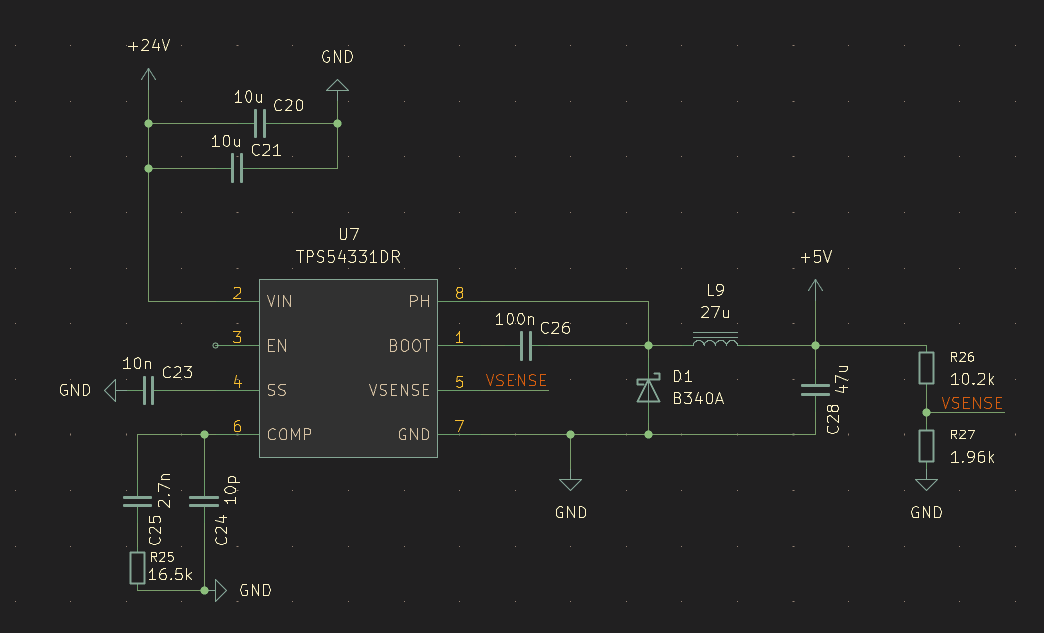Click the R26 resistor symbol
This screenshot has height=633, width=1044.
coord(927,368)
